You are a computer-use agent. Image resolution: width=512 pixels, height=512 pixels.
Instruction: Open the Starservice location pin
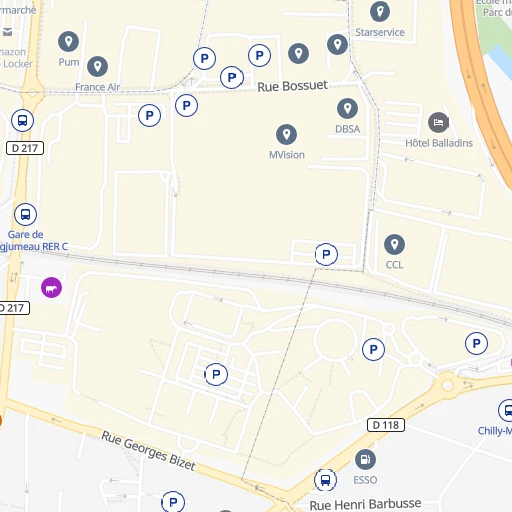point(380,12)
